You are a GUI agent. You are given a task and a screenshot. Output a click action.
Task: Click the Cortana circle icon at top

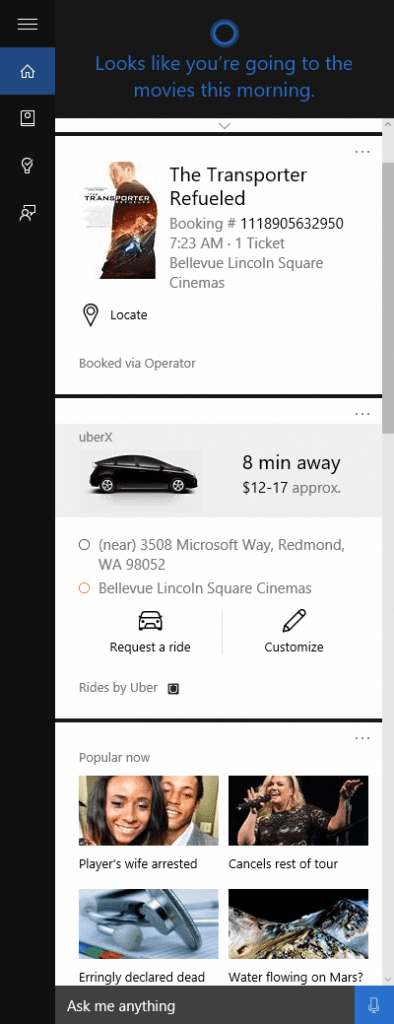point(225,33)
